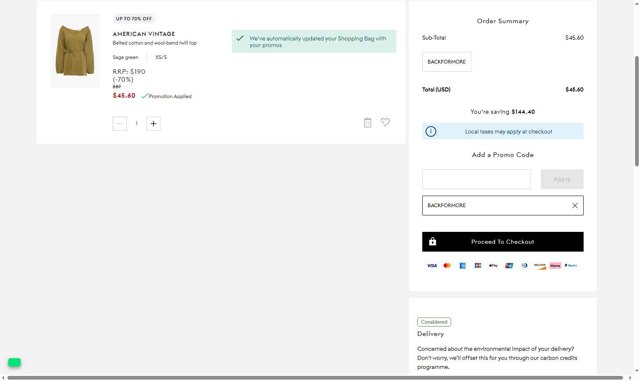Click the American Express payment icon
The height and width of the screenshot is (381, 640).
tap(462, 265)
